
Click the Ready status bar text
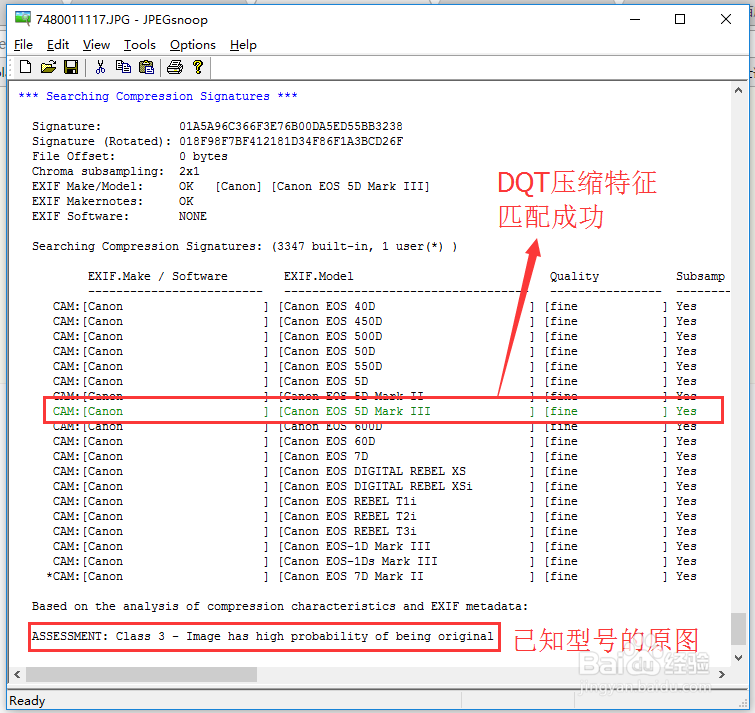[27, 700]
